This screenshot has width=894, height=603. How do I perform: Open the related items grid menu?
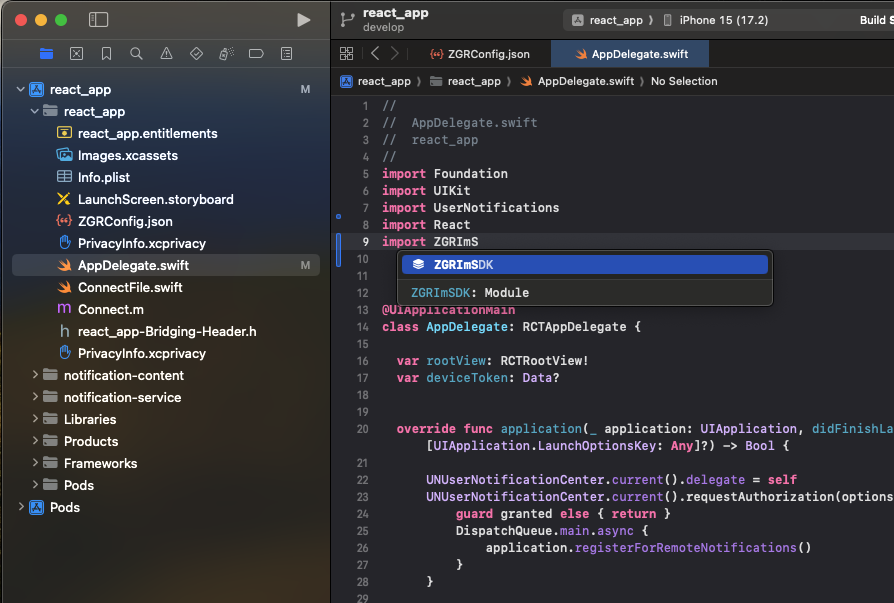[347, 54]
